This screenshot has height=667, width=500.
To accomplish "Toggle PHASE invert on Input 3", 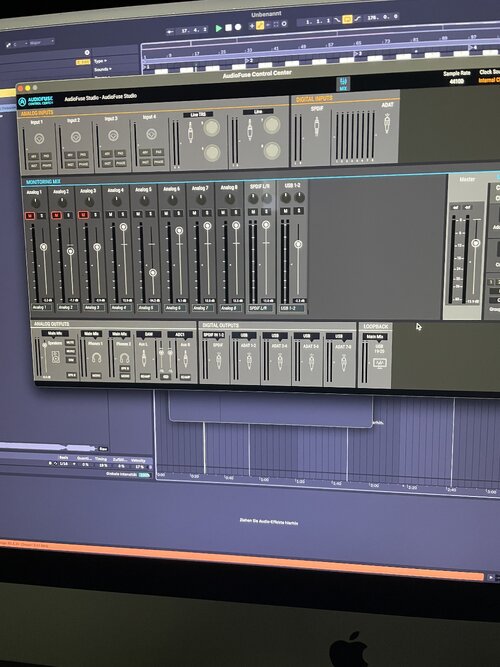I will [x=120, y=163].
